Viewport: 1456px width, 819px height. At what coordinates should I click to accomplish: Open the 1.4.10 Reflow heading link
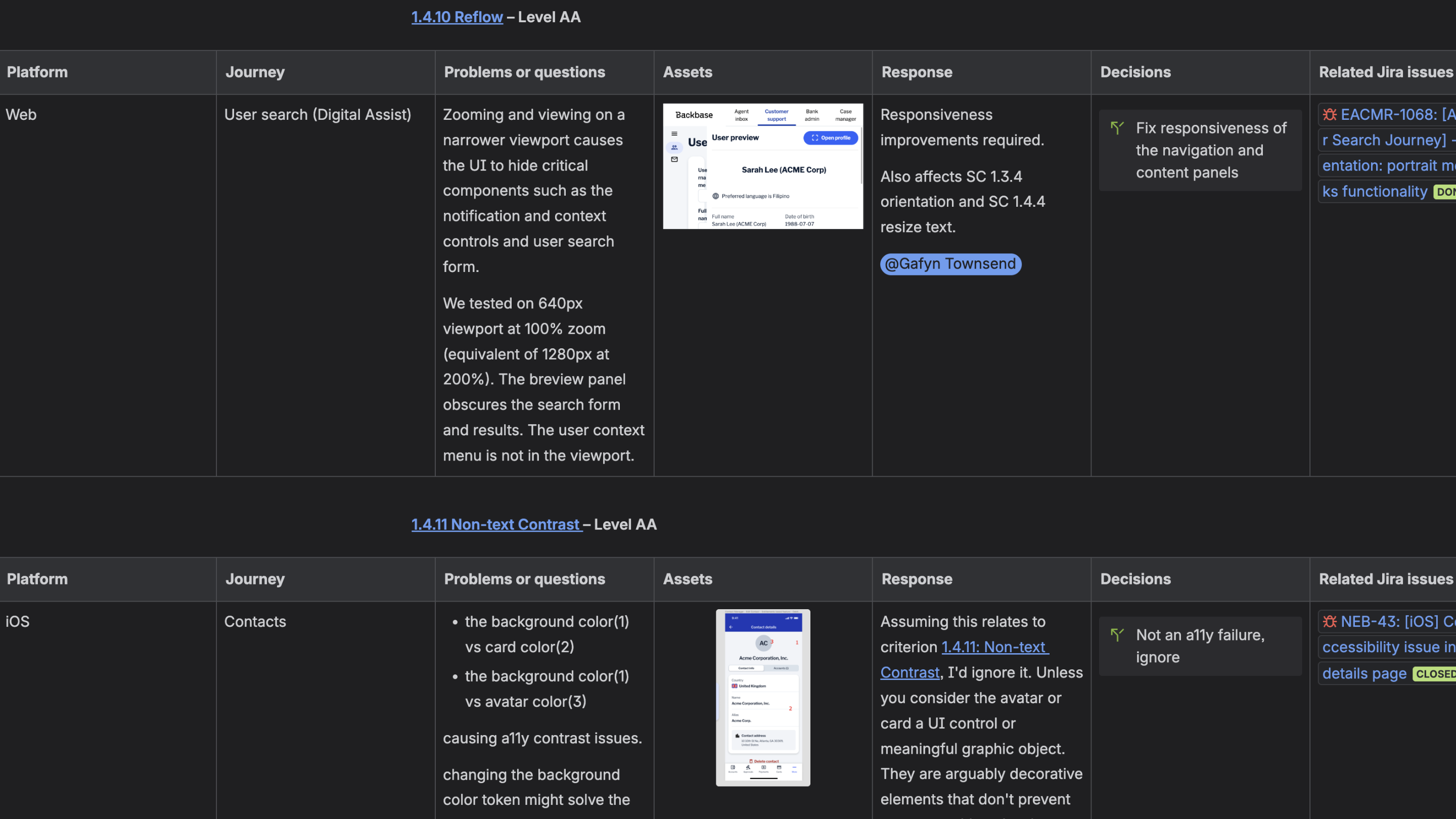point(457,17)
